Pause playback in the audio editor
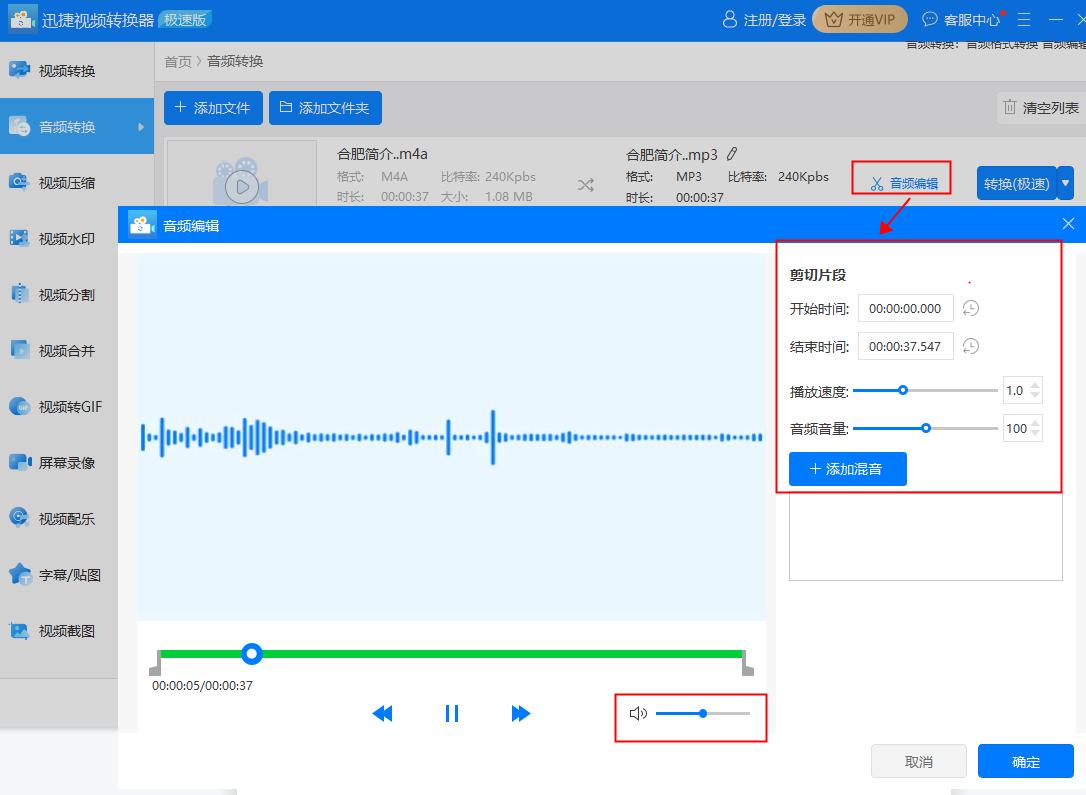 tap(451, 713)
